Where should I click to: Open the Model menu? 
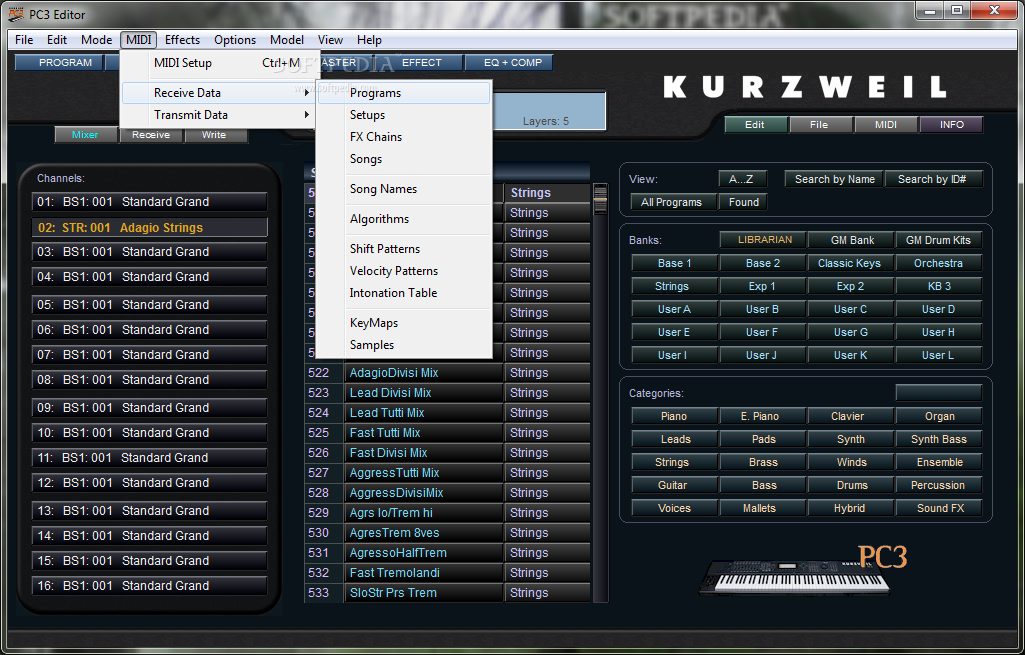[287, 40]
